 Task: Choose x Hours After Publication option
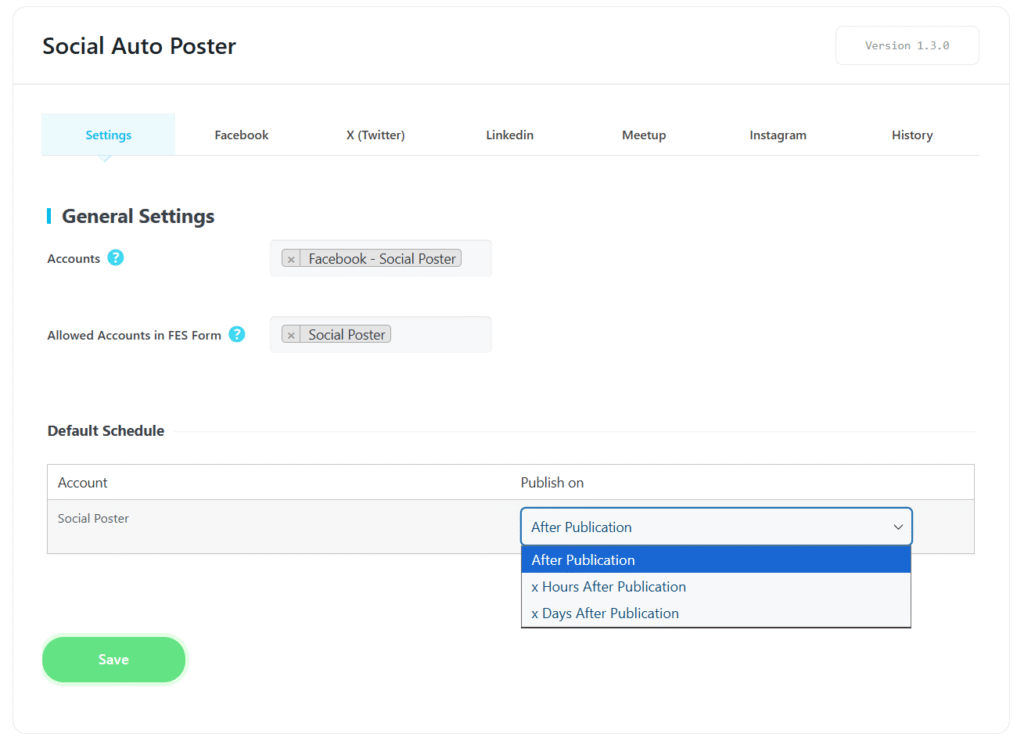pyautogui.click(x=715, y=587)
